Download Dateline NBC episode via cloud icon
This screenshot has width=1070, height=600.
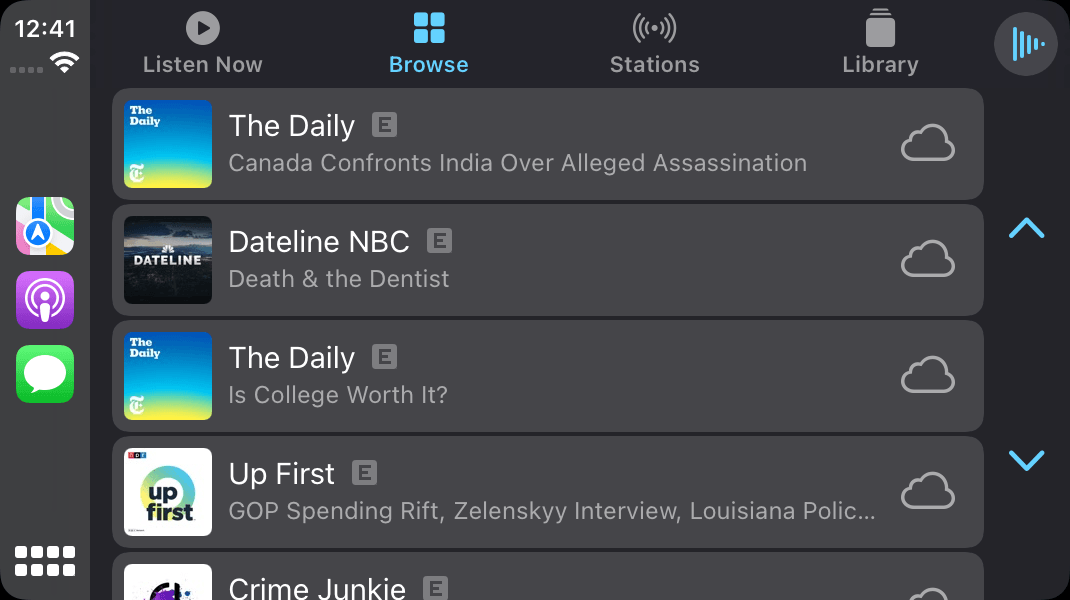click(928, 260)
